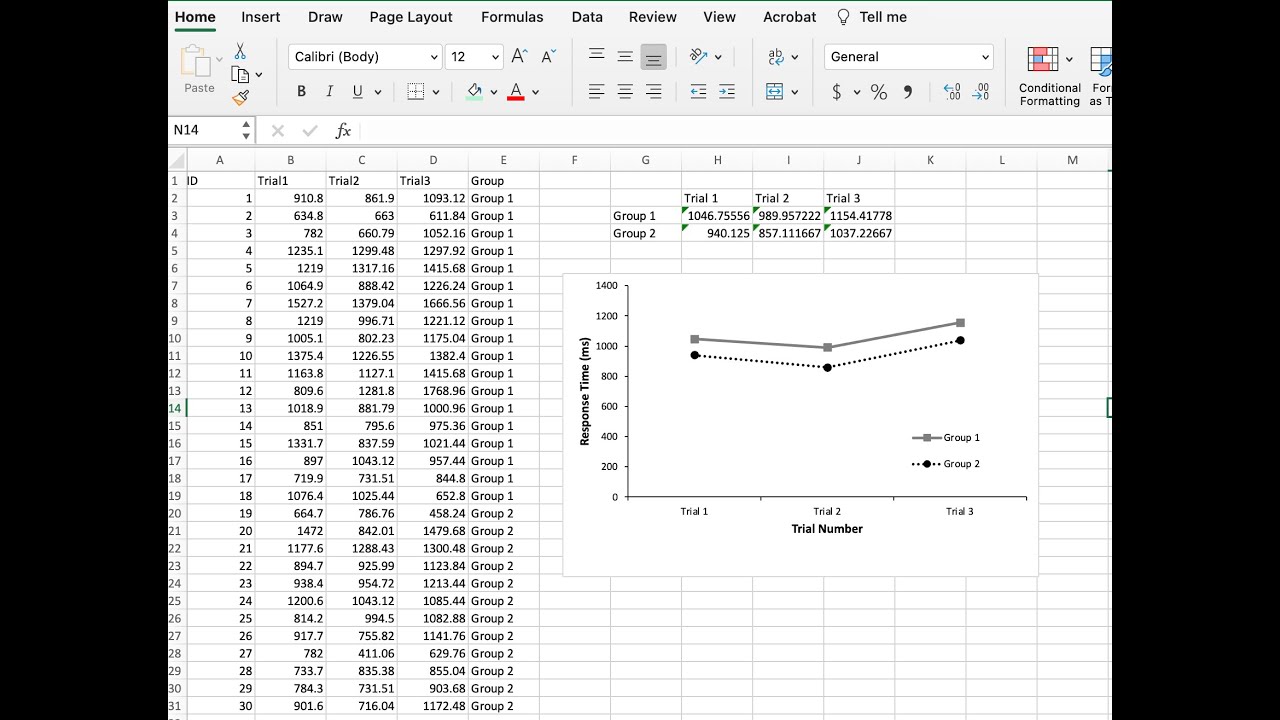Apply percent style format

(x=879, y=92)
